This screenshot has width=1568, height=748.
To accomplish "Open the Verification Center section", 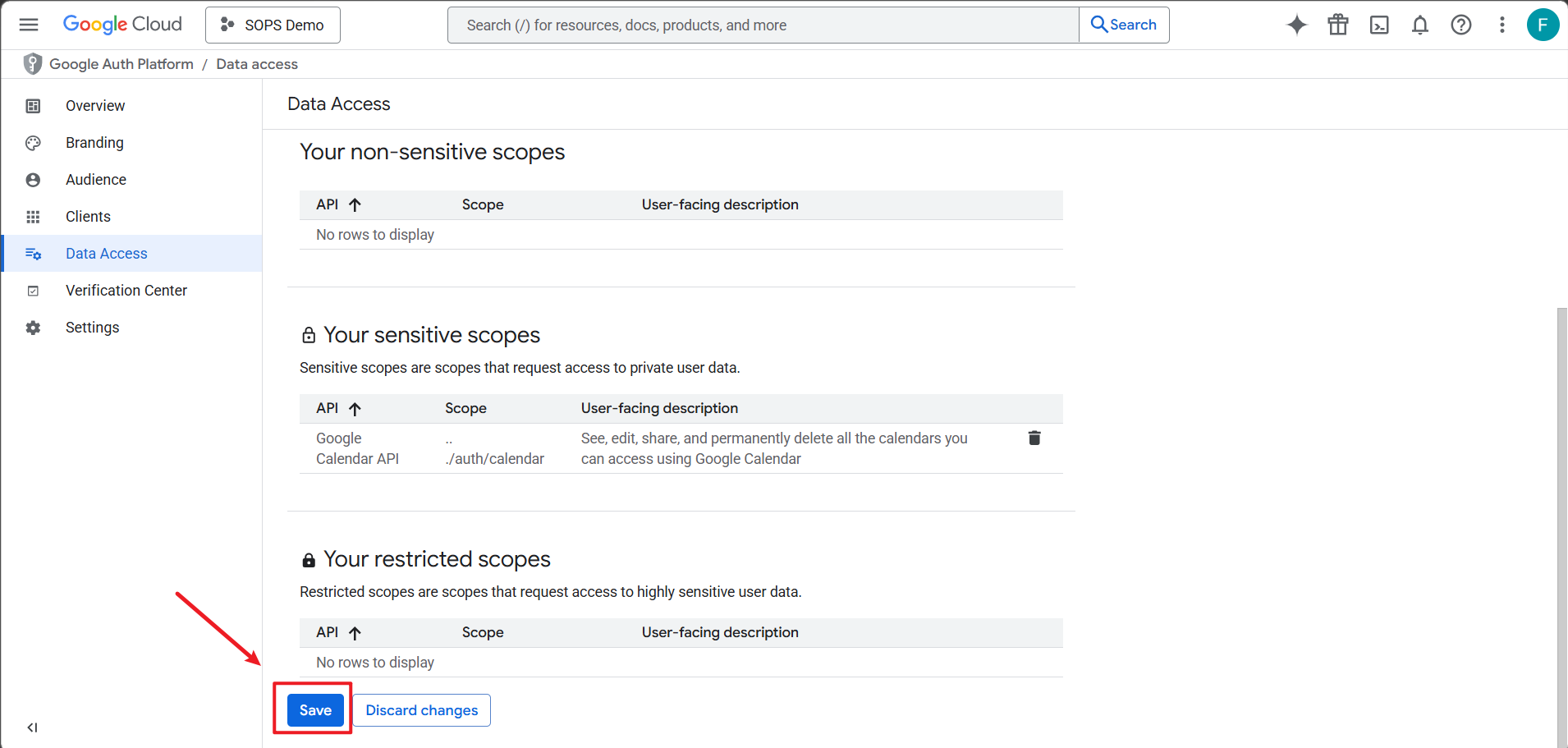I will [126, 291].
